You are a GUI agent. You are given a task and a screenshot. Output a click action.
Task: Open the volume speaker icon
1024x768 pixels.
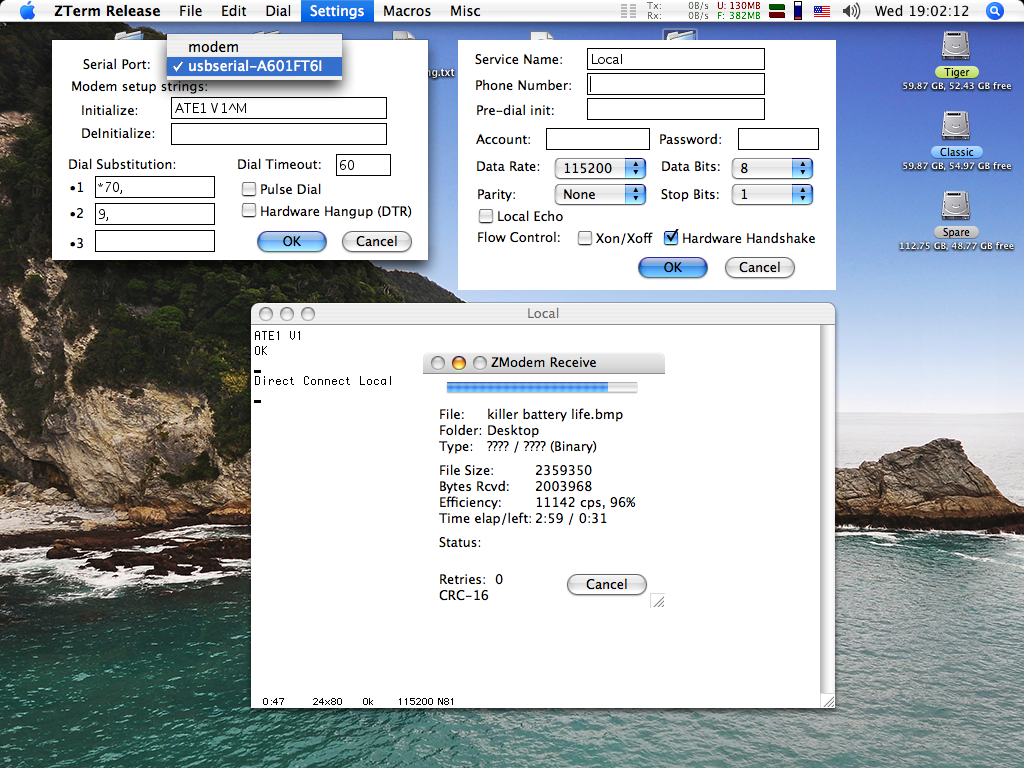(x=851, y=11)
